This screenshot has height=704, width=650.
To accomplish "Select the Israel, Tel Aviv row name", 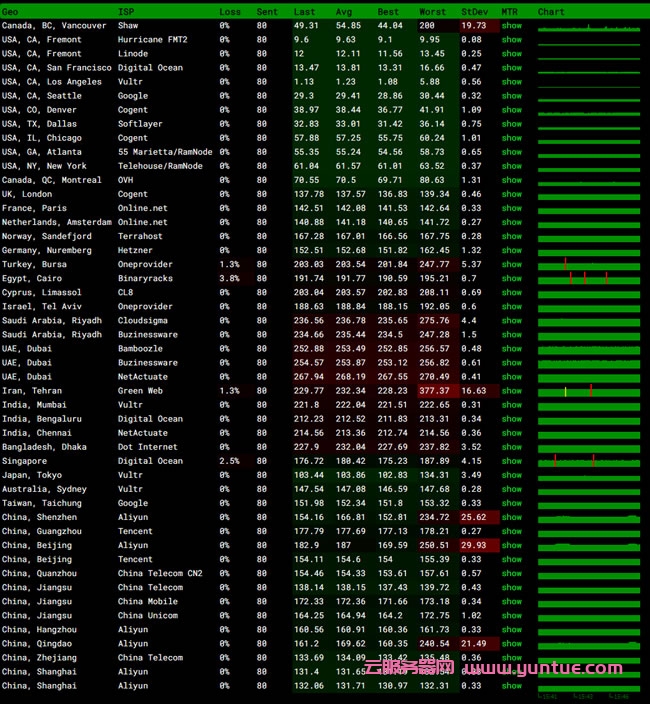I will coord(42,306).
